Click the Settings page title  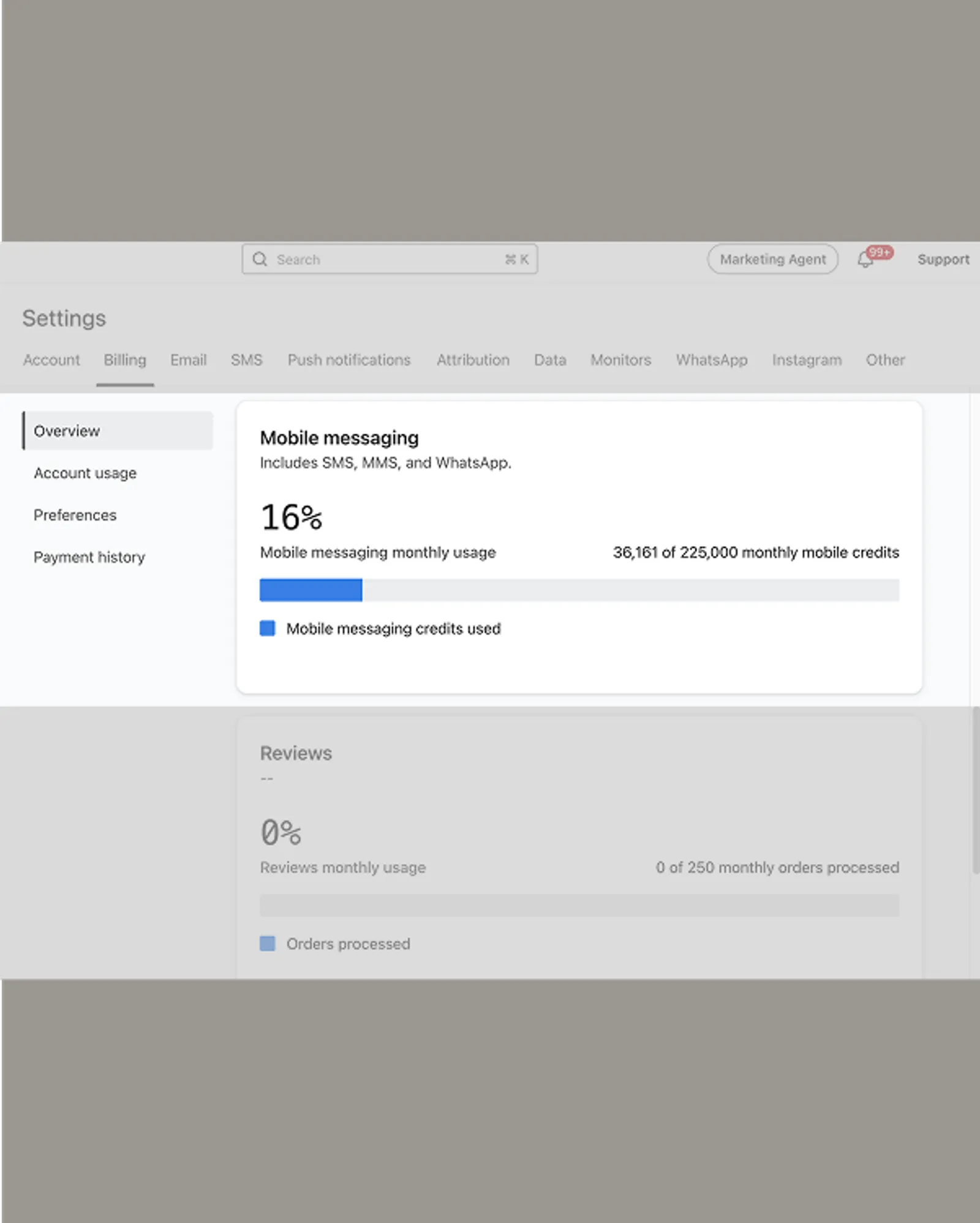coord(64,318)
